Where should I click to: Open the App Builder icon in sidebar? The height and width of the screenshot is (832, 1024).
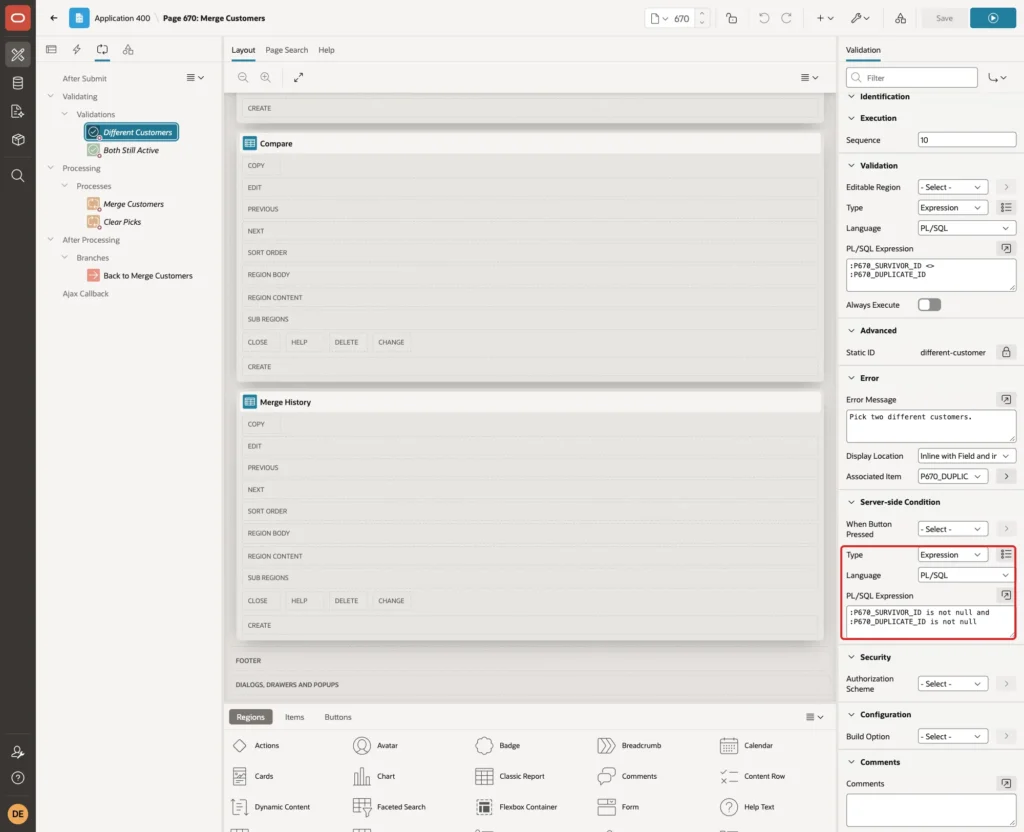coord(18,54)
